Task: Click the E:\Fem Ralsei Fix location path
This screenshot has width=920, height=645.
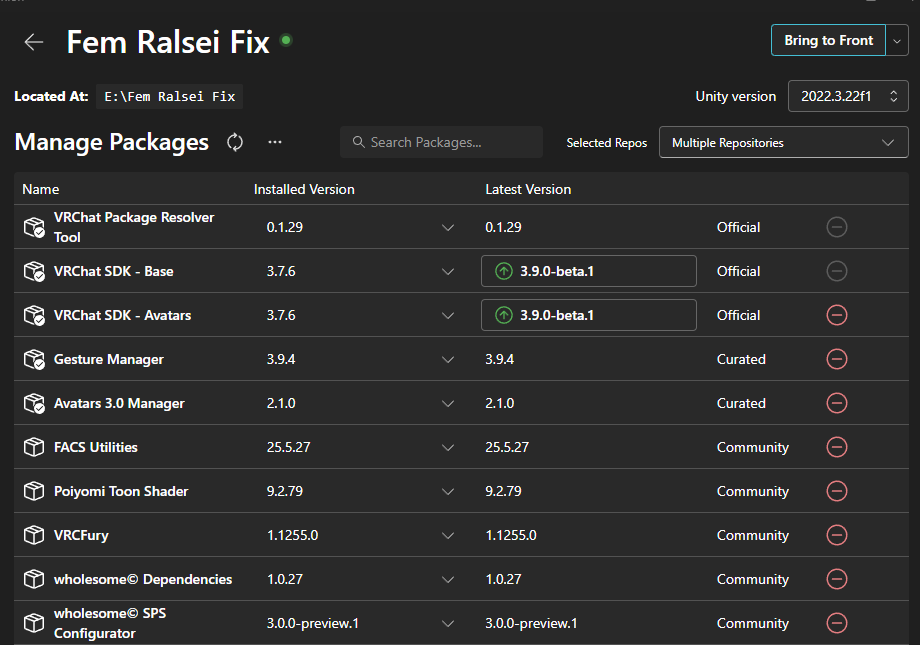Action: 170,96
